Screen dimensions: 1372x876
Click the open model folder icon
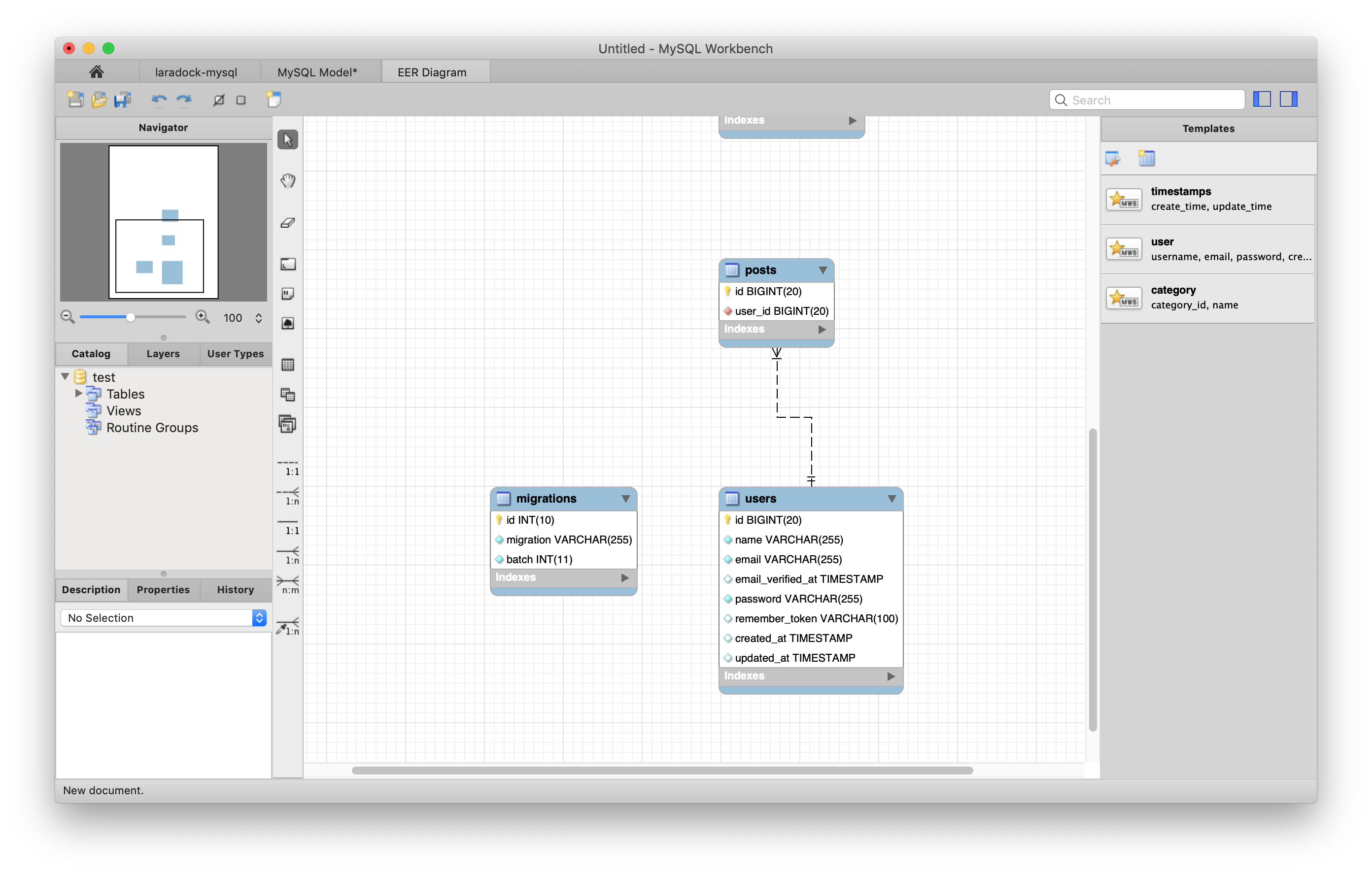[99, 100]
